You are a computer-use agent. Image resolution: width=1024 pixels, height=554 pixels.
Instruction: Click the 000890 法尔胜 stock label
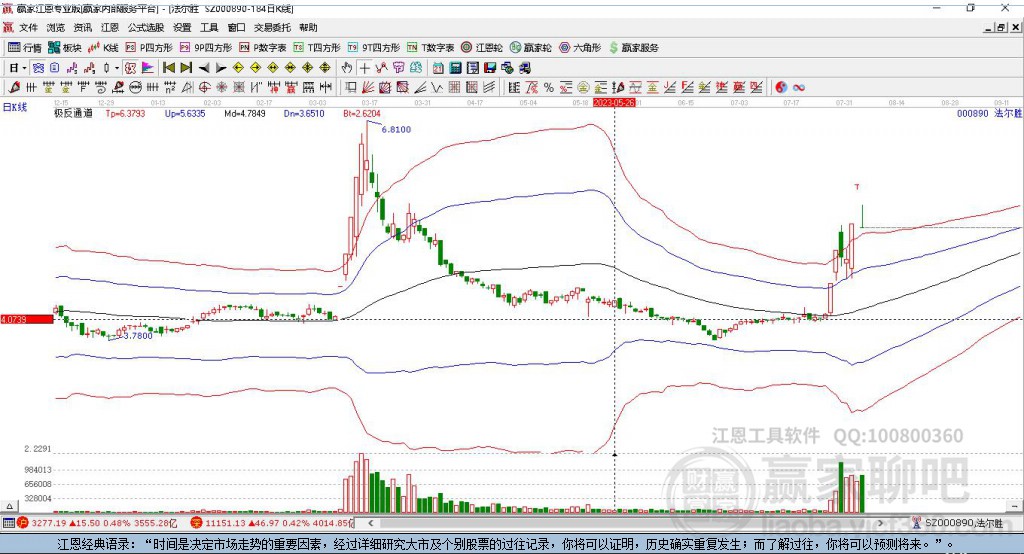coord(989,113)
